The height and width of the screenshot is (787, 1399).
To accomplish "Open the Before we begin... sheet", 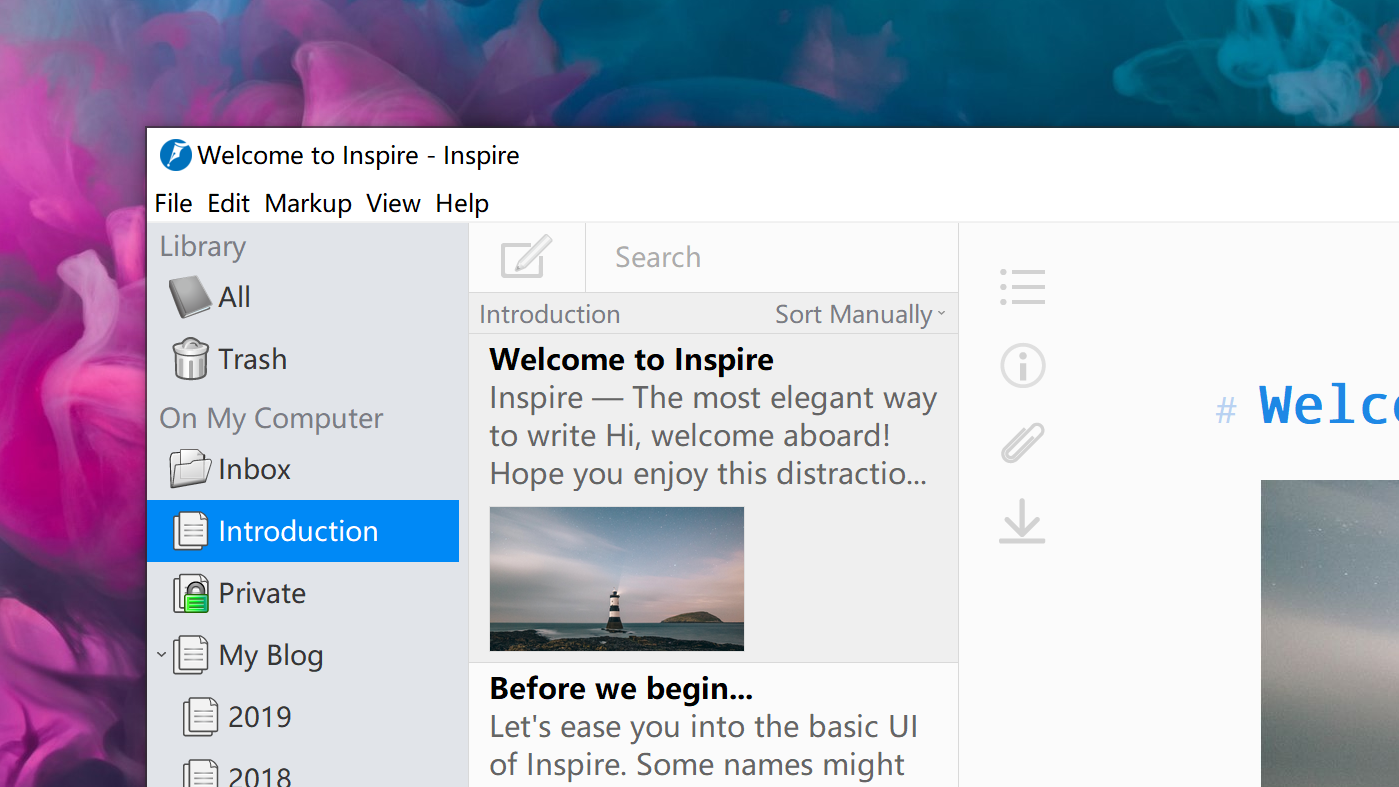I will click(x=713, y=725).
